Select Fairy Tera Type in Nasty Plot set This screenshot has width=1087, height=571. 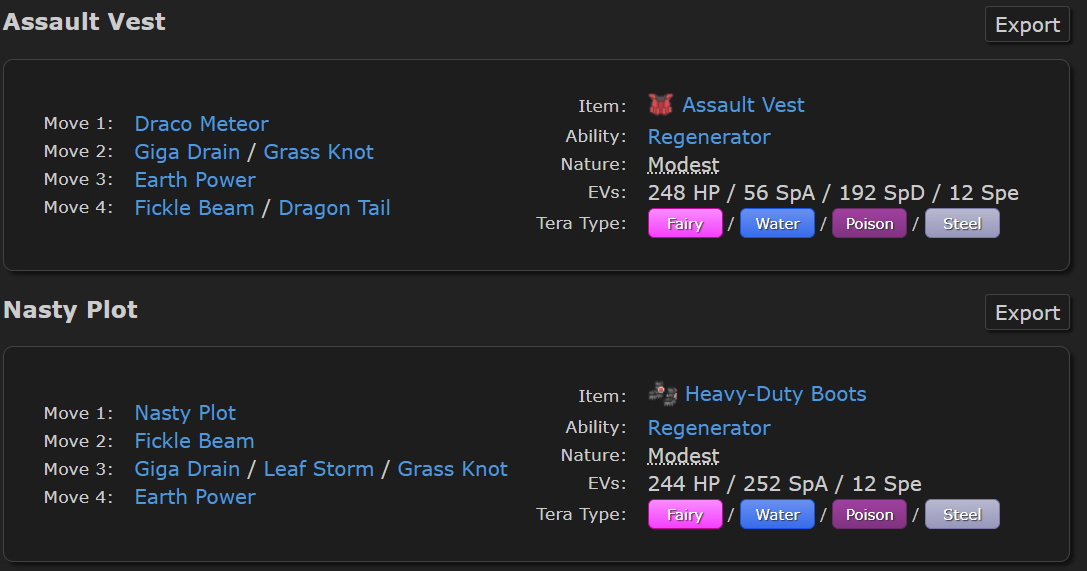[685, 515]
